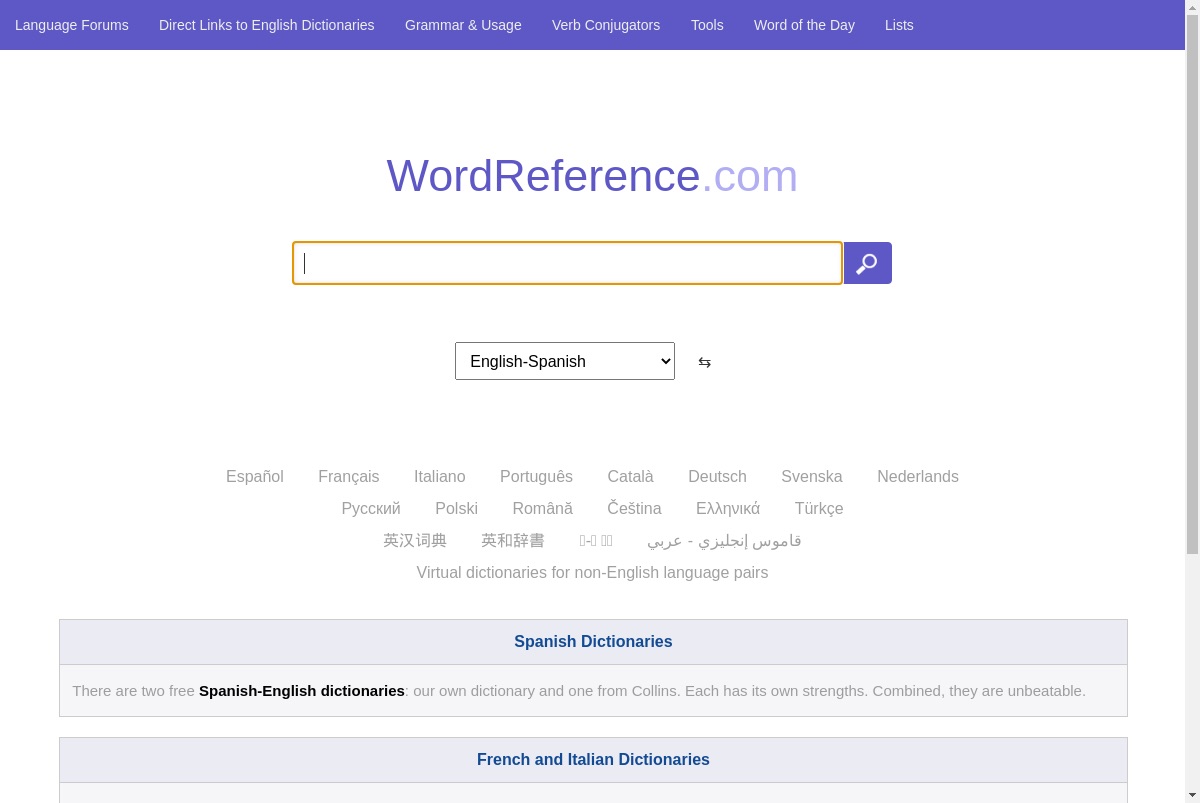Click the WordReference.com logo
Image resolution: width=1200 pixels, height=803 pixels.
pos(592,176)
